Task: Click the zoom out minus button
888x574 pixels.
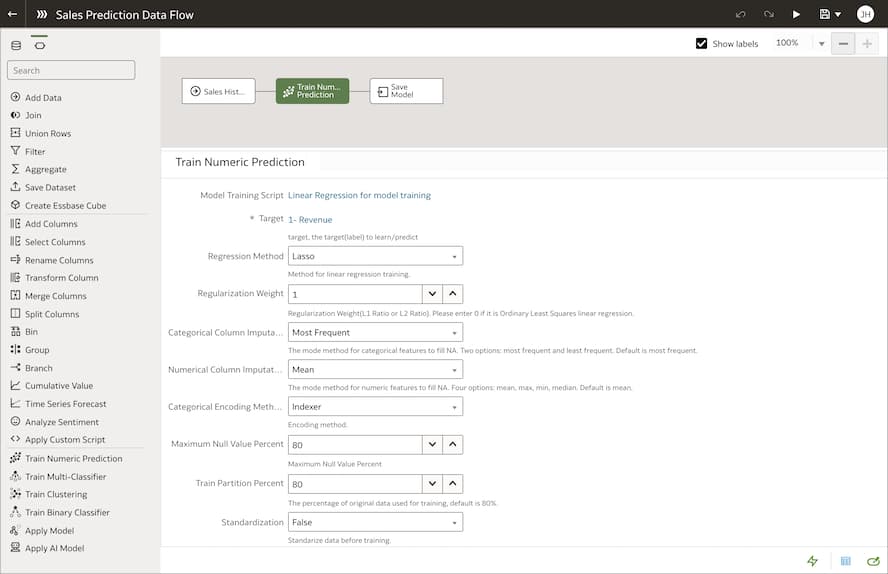Action: click(x=843, y=44)
